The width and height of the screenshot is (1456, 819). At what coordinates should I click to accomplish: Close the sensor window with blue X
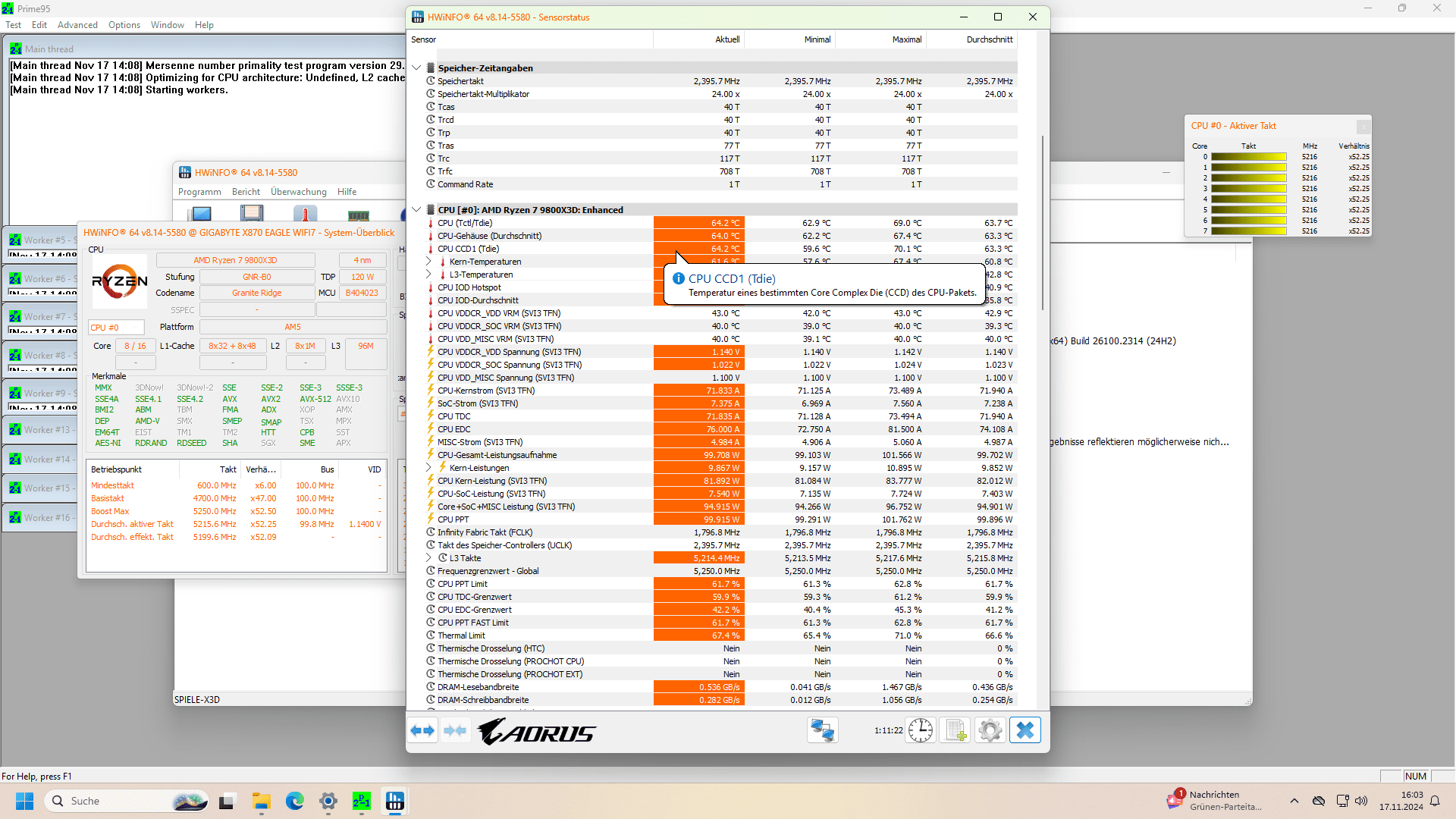[x=1025, y=730]
